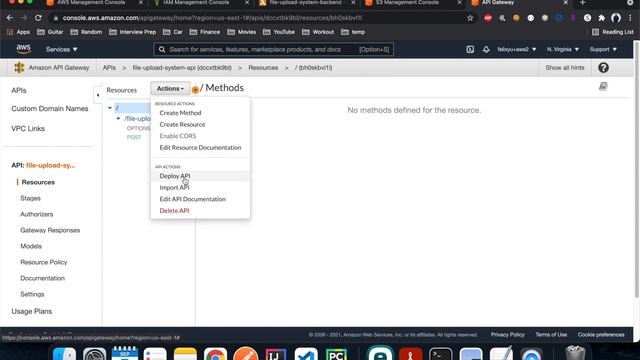Select Deploy API from the Actions menu
Screen dimensions: 640x360
175,176
